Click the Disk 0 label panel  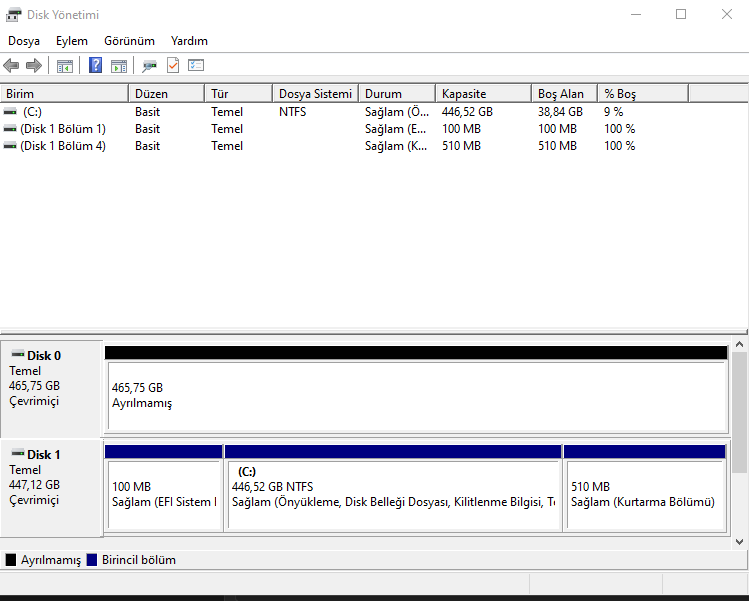pos(52,389)
